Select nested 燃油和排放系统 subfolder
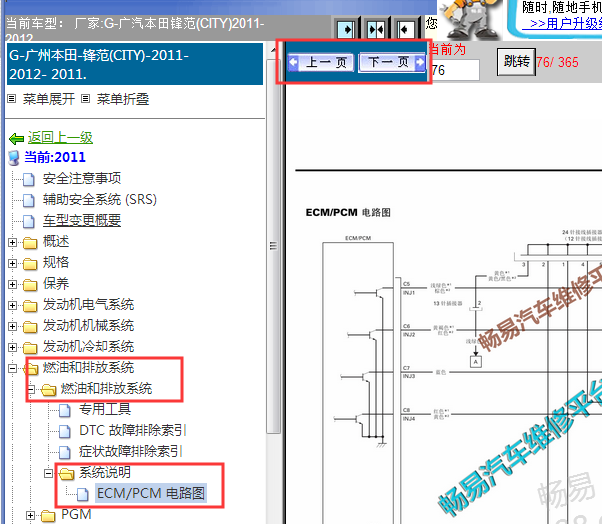 coord(106,388)
